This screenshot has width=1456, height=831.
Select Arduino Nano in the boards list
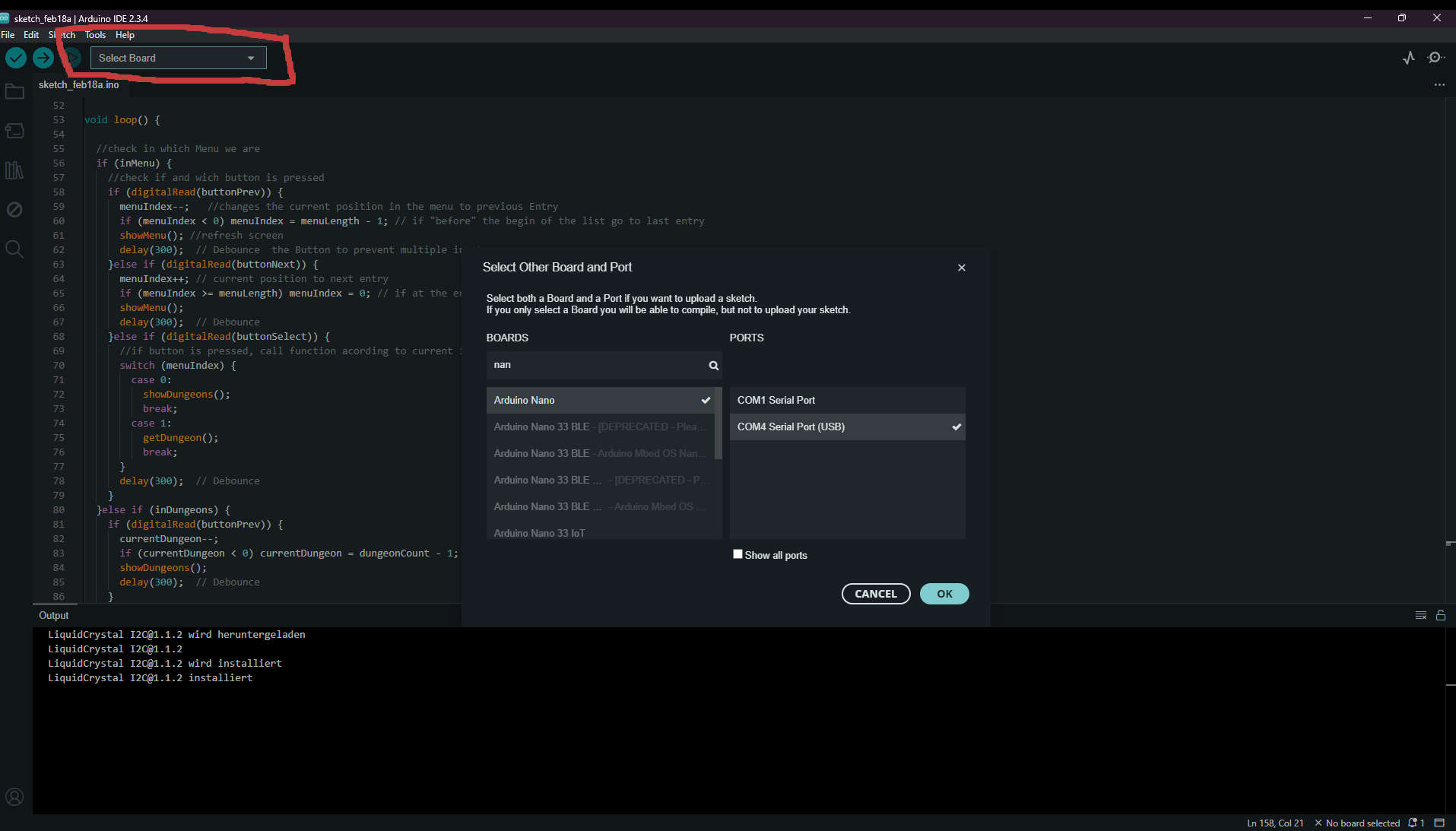pyautogui.click(x=601, y=400)
